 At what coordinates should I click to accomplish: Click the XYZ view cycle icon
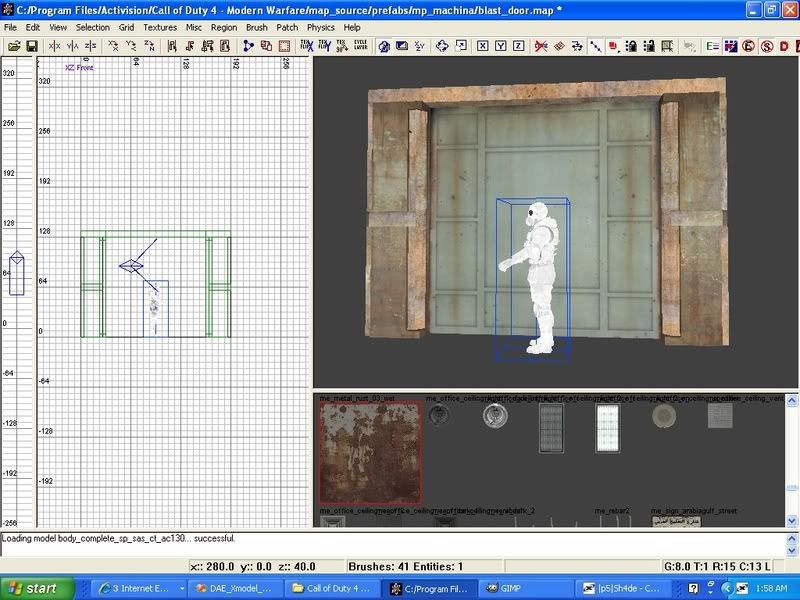[x=419, y=46]
